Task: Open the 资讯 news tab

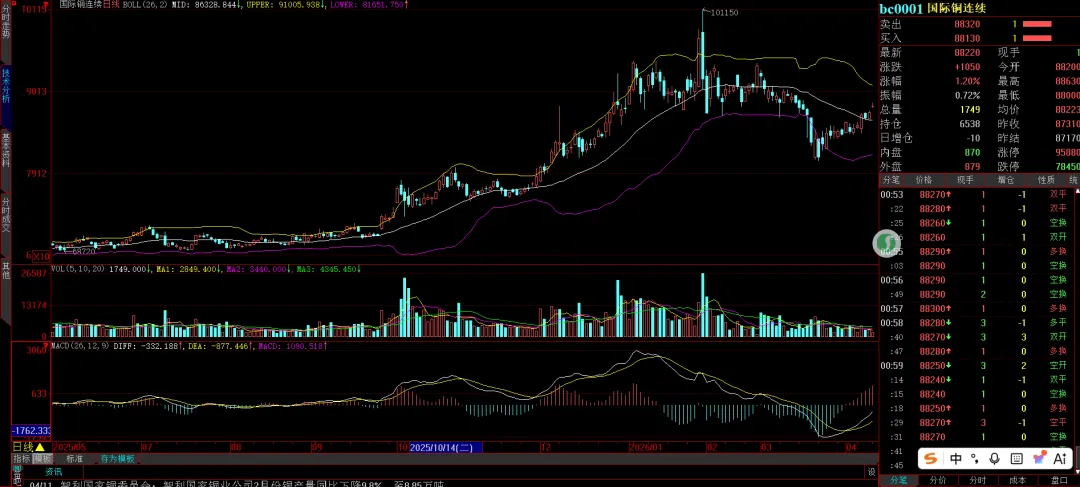Action: tap(53, 472)
